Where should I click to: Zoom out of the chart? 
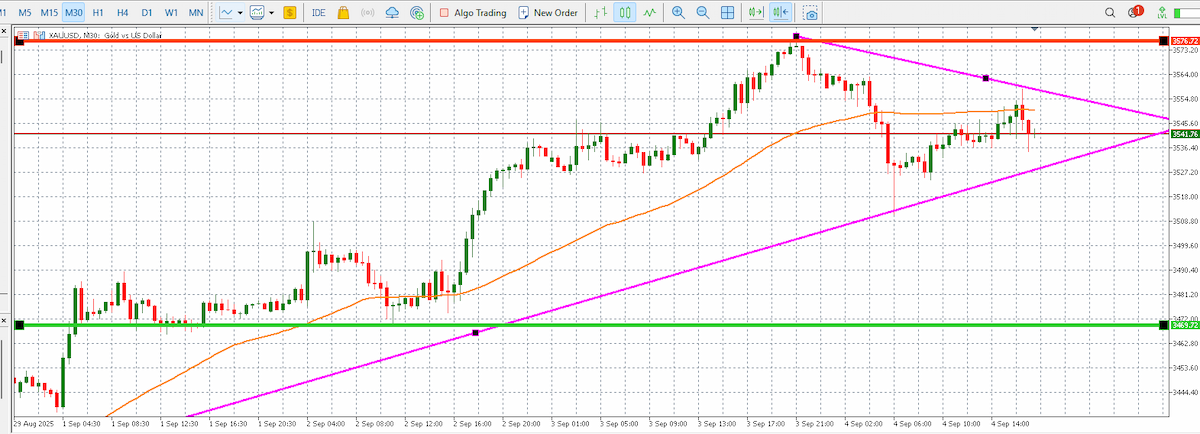[703, 13]
